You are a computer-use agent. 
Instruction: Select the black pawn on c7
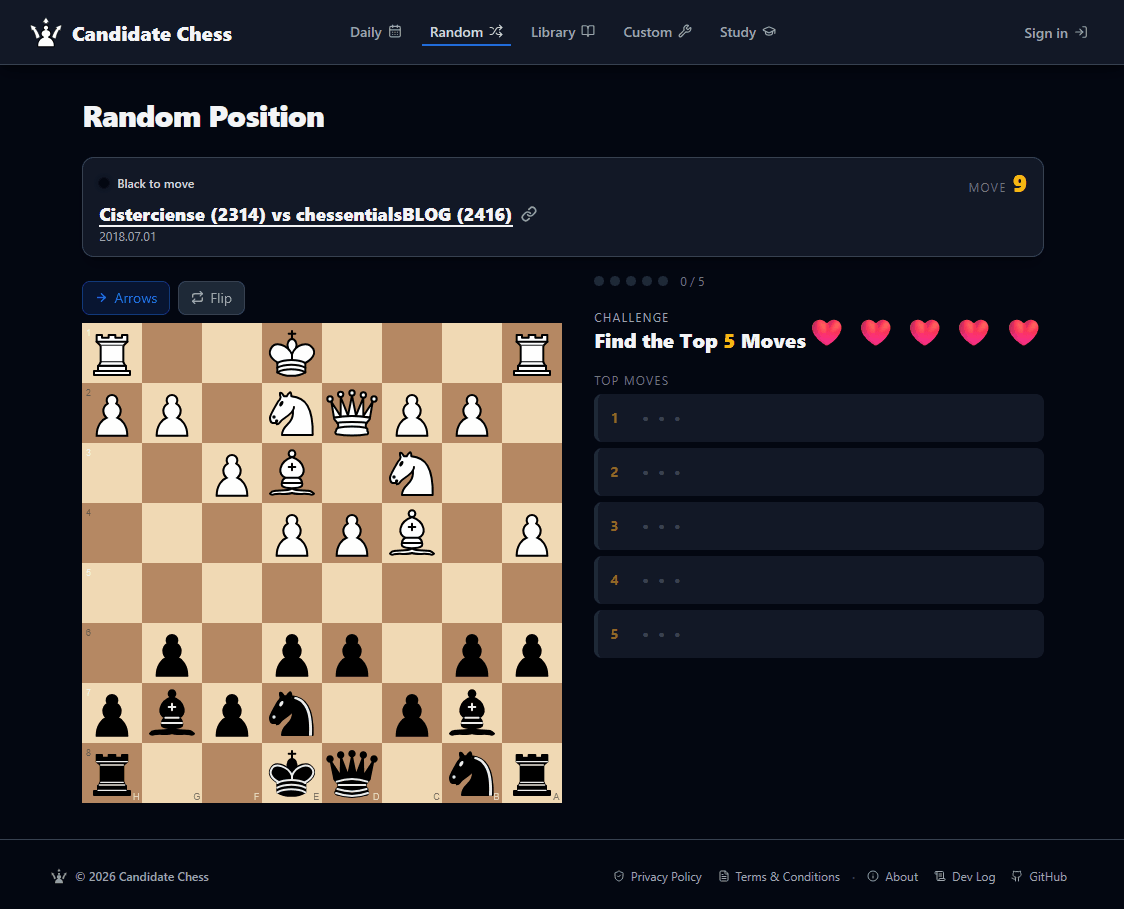pyautogui.click(x=412, y=713)
